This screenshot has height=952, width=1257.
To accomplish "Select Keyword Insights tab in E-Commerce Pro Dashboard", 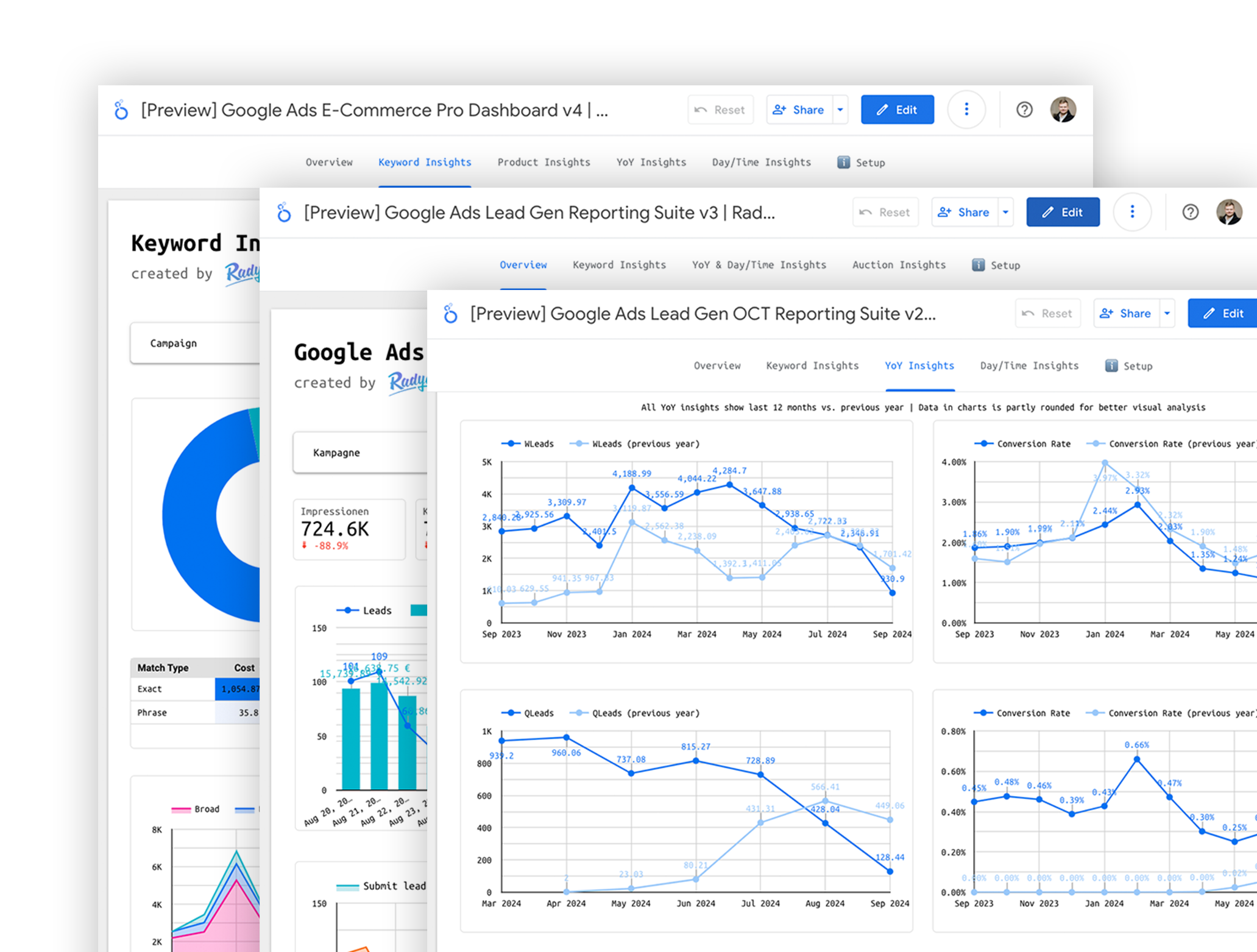I will pos(425,162).
